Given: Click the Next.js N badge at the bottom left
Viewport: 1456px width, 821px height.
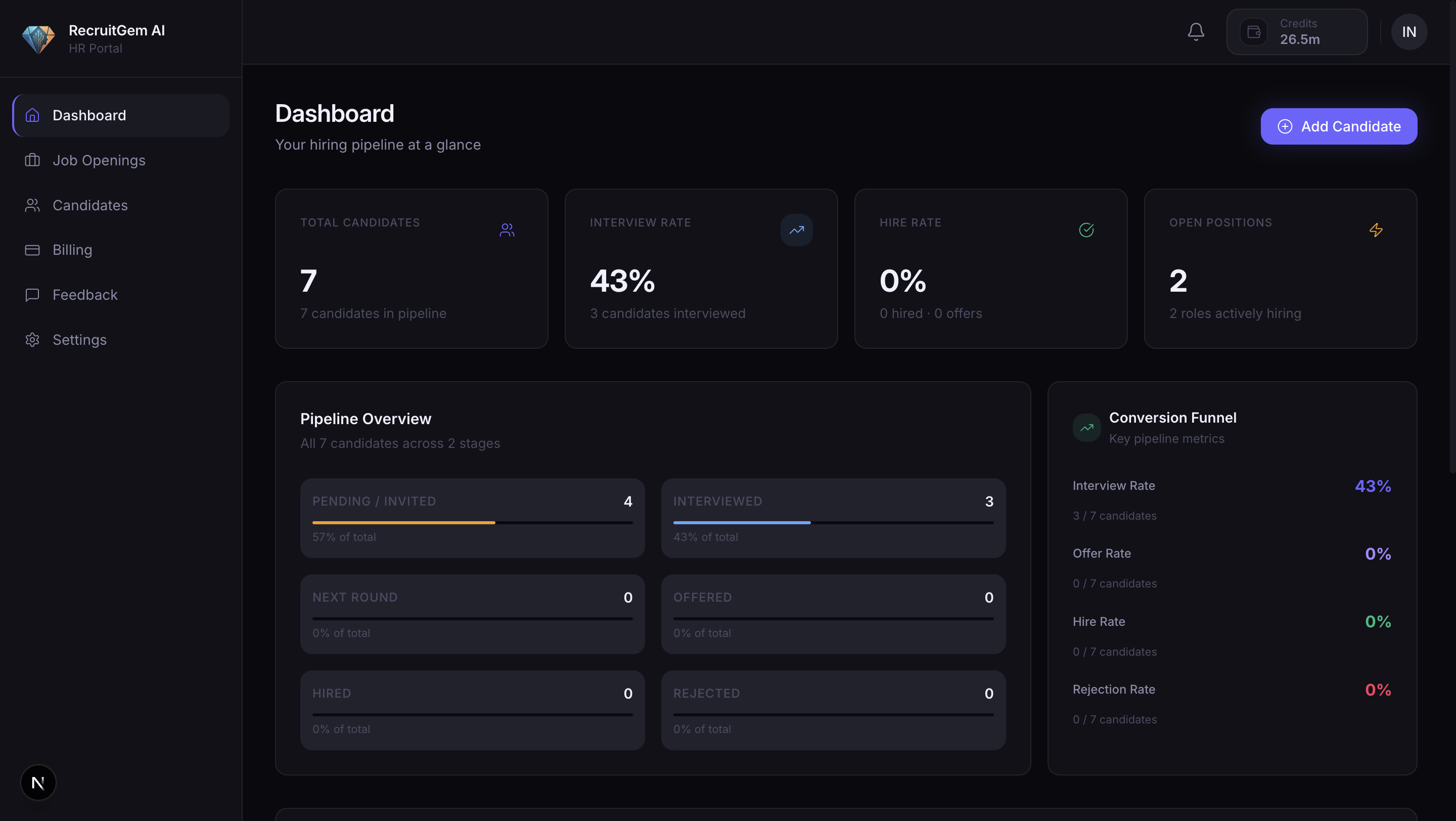Looking at the screenshot, I should click(38, 783).
